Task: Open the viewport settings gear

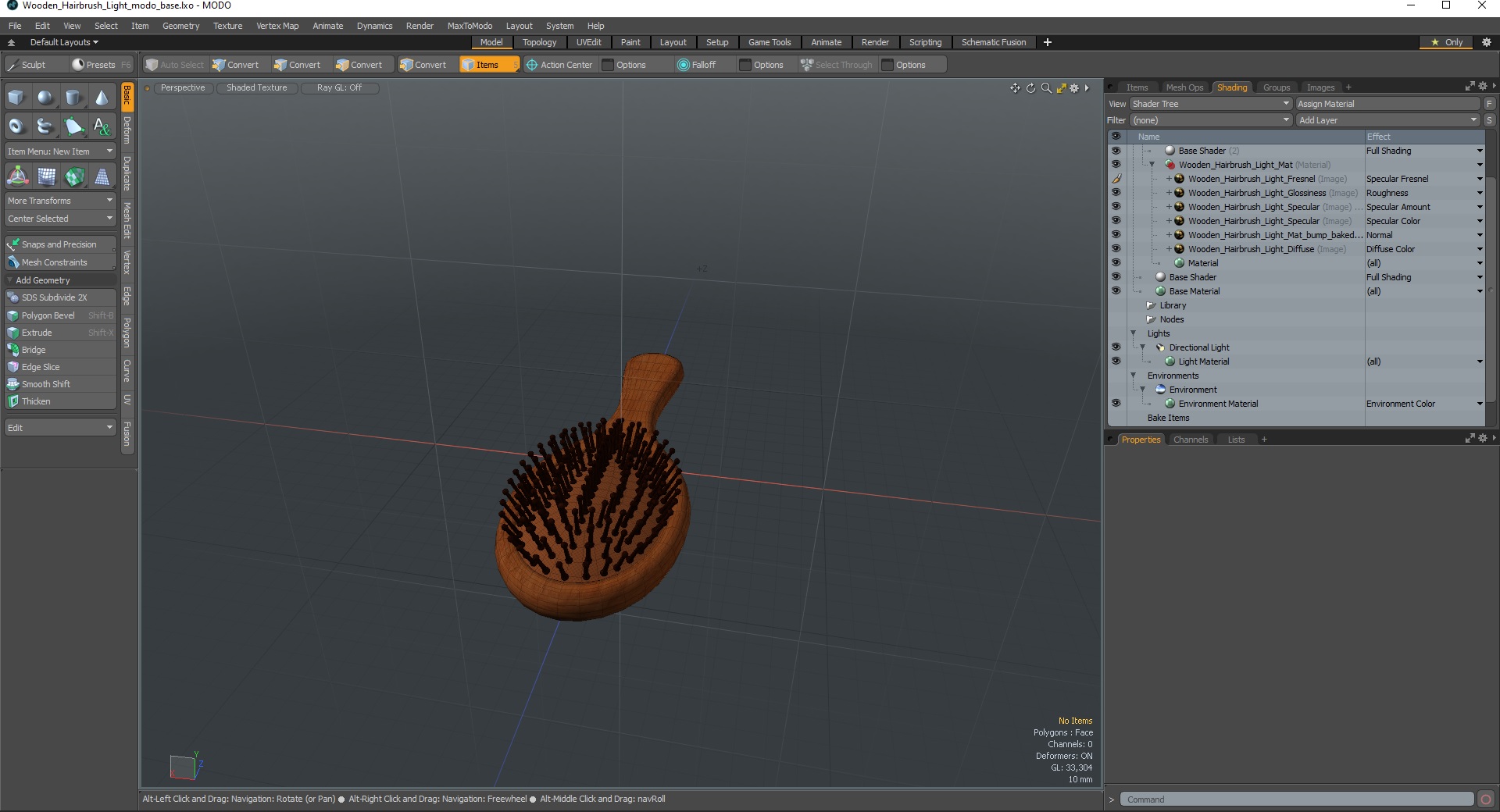Action: tap(1074, 88)
